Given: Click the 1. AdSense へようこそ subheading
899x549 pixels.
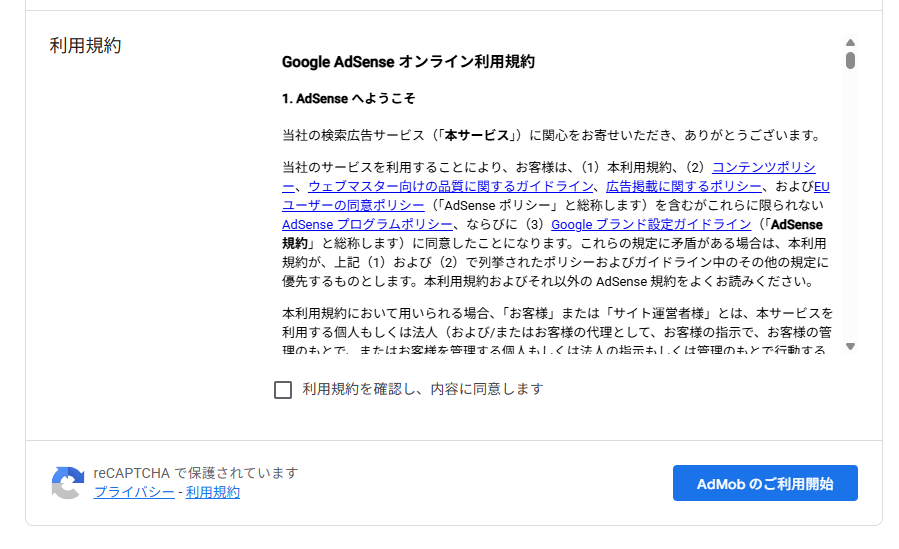Looking at the screenshot, I should [348, 99].
